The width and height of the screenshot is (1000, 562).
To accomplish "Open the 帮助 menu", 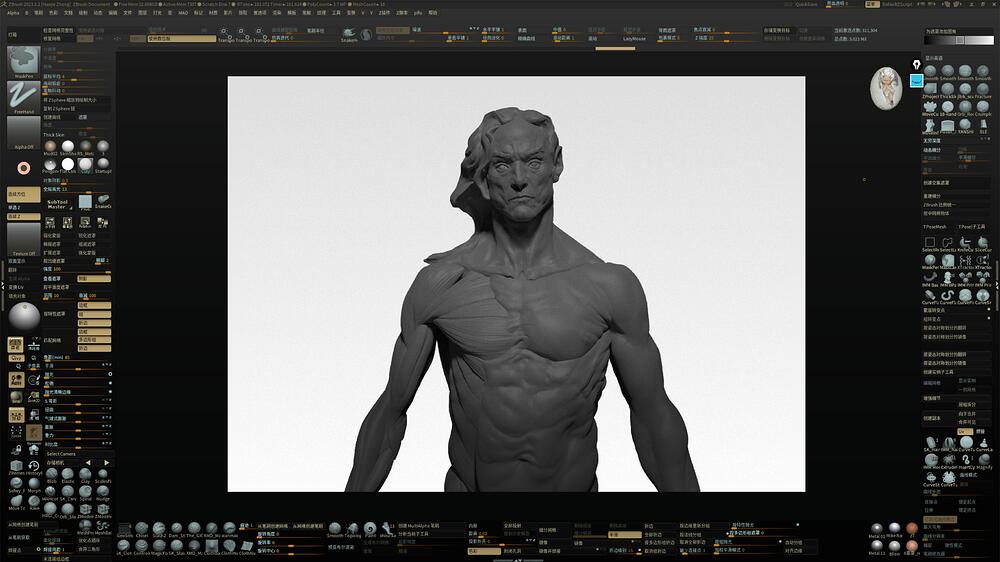I will click(433, 13).
